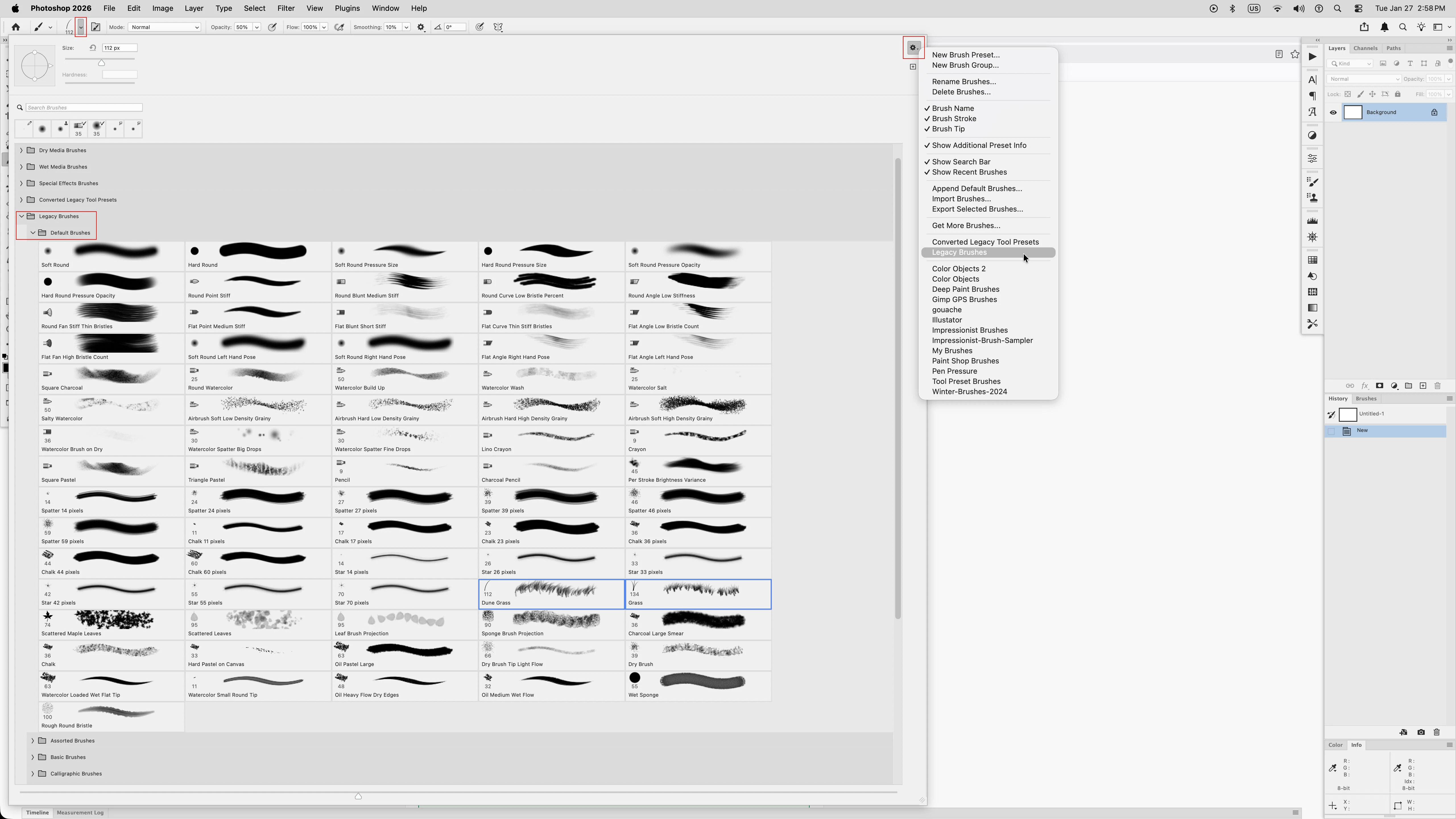Click the brush Size slider handle

[102, 63]
